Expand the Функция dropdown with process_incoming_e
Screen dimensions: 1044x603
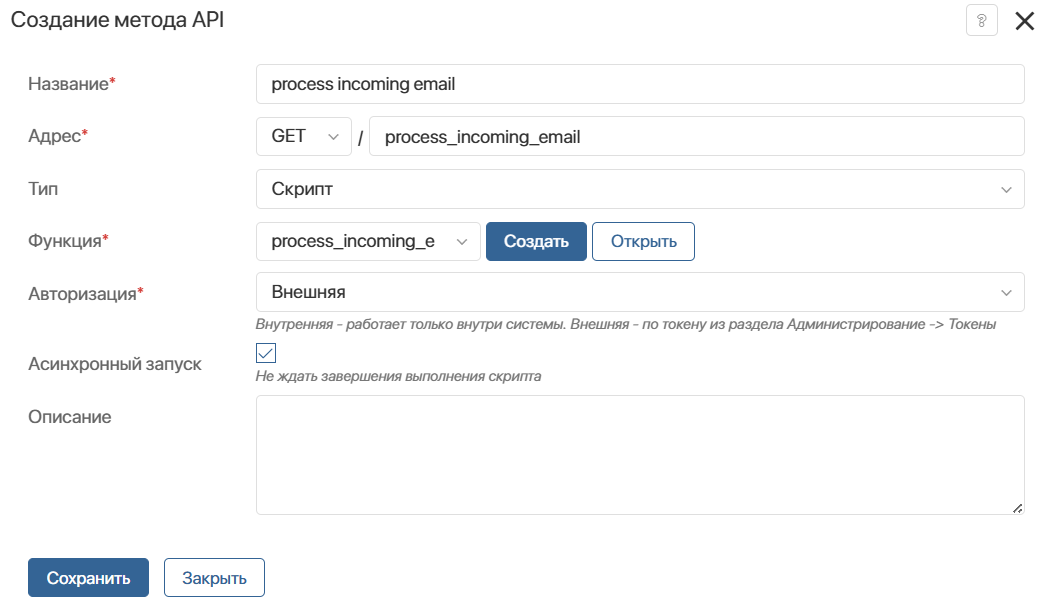(x=368, y=241)
